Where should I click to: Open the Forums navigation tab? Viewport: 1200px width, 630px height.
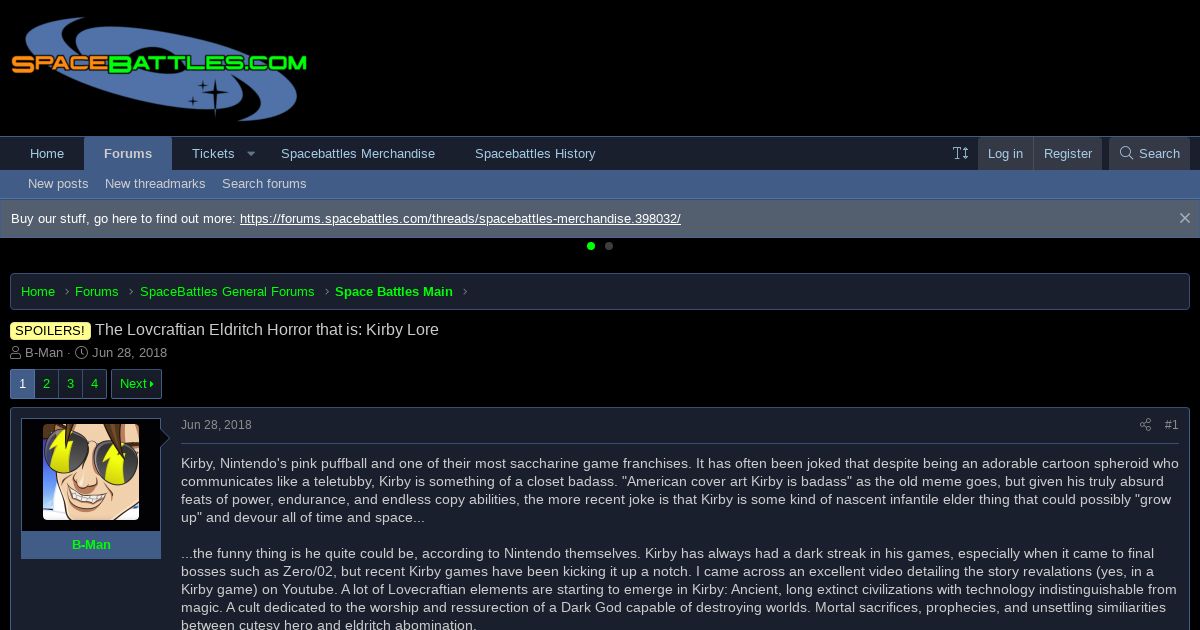tap(128, 153)
